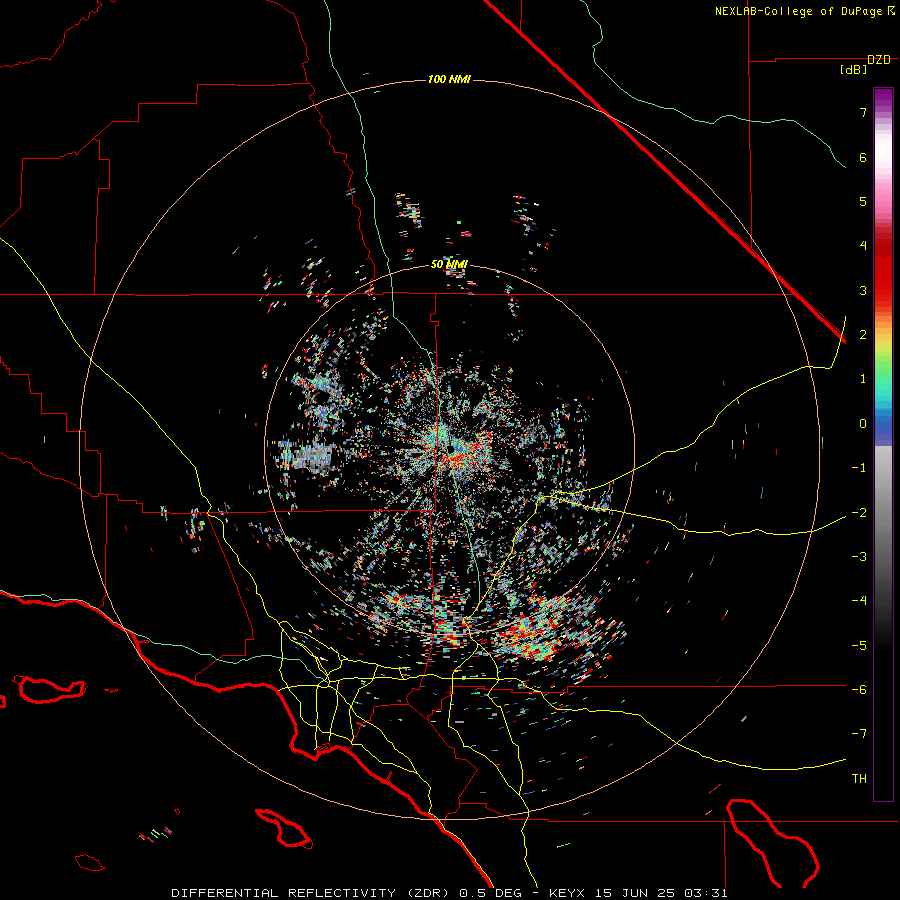
Task: Click the ZDR color scale bar
Action: (883, 444)
